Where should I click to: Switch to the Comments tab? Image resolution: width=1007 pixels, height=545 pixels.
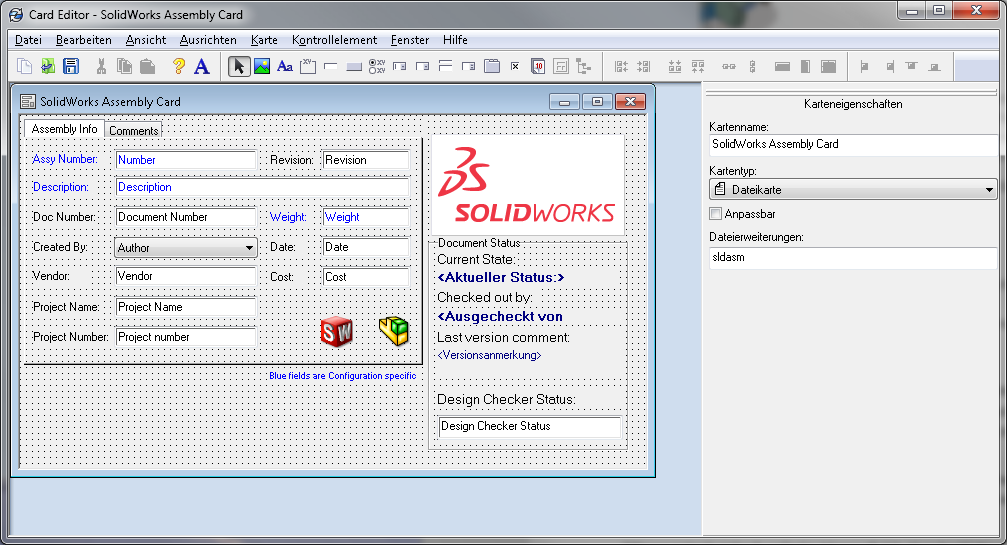[134, 130]
